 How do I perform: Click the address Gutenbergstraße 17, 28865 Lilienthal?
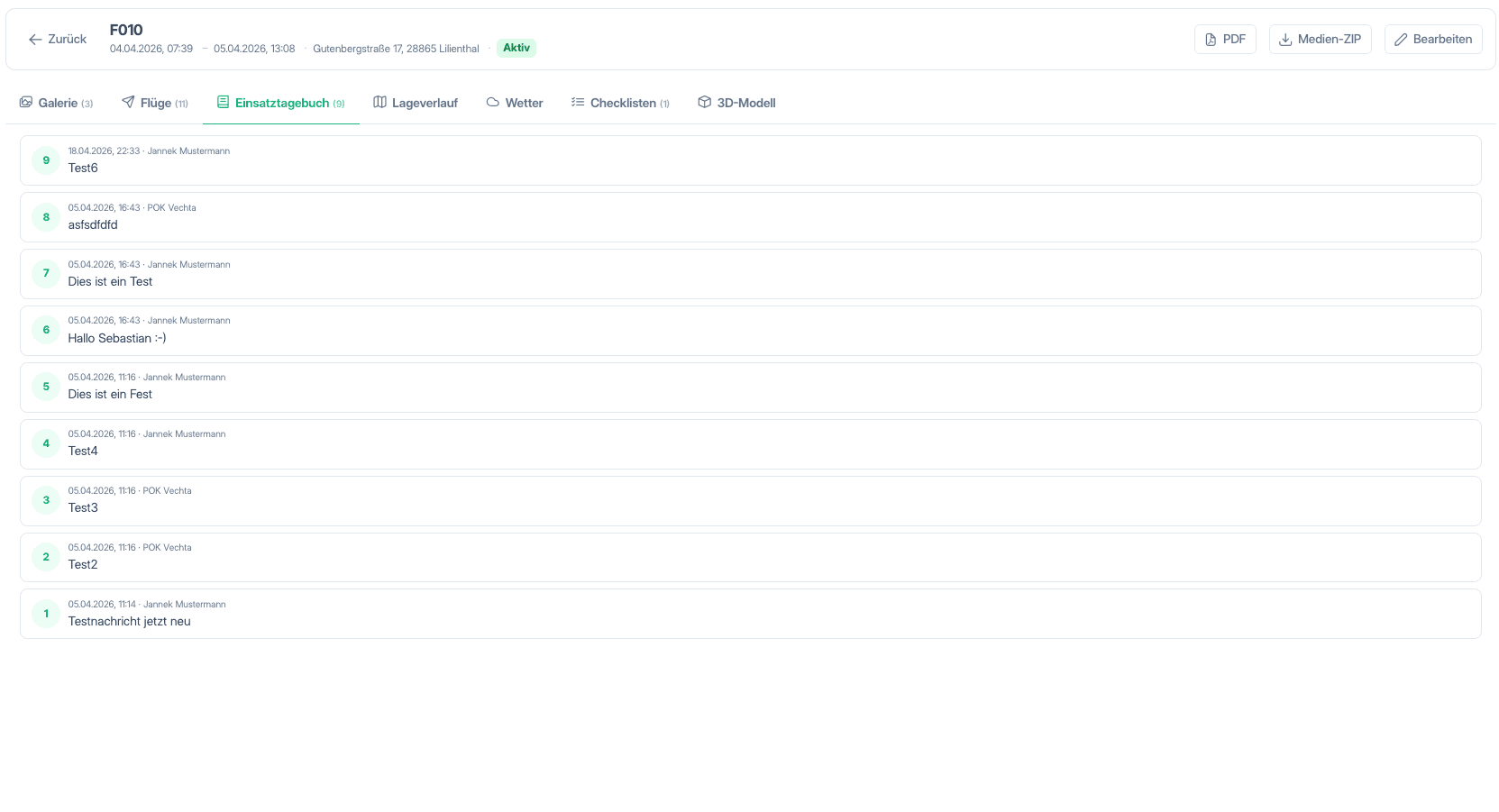pyautogui.click(x=396, y=49)
